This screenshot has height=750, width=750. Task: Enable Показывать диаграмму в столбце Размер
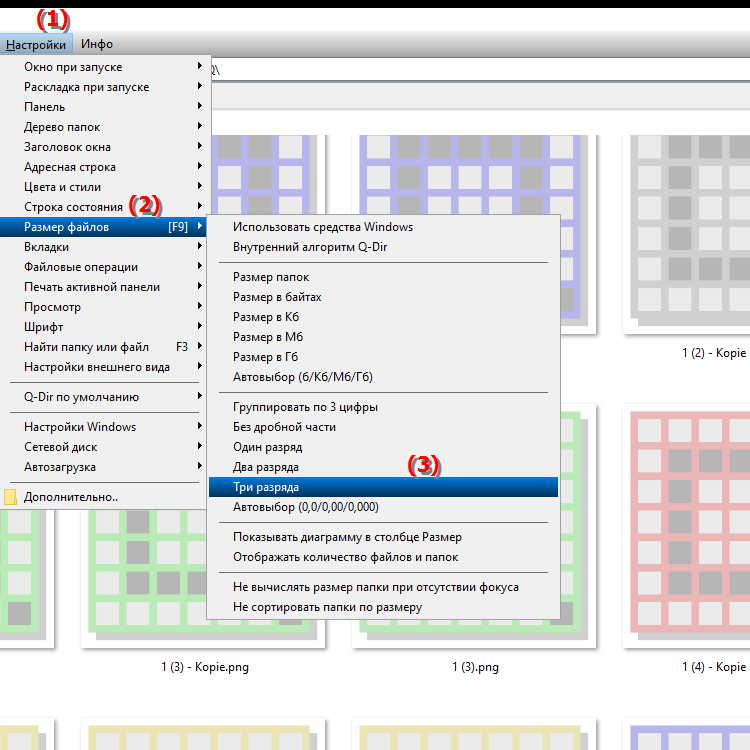[347, 537]
